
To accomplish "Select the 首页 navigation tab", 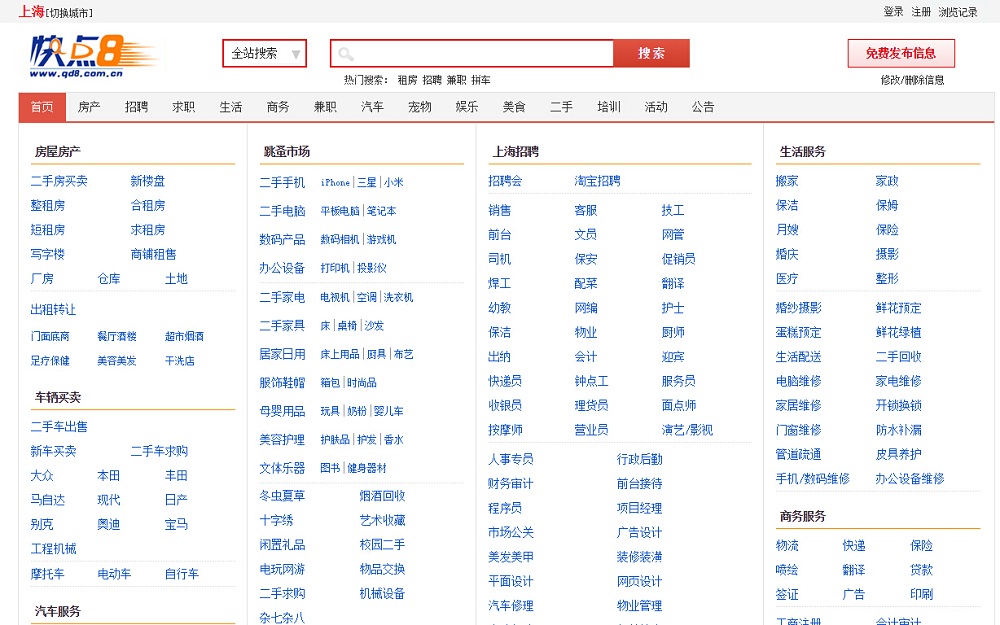I will (42, 107).
